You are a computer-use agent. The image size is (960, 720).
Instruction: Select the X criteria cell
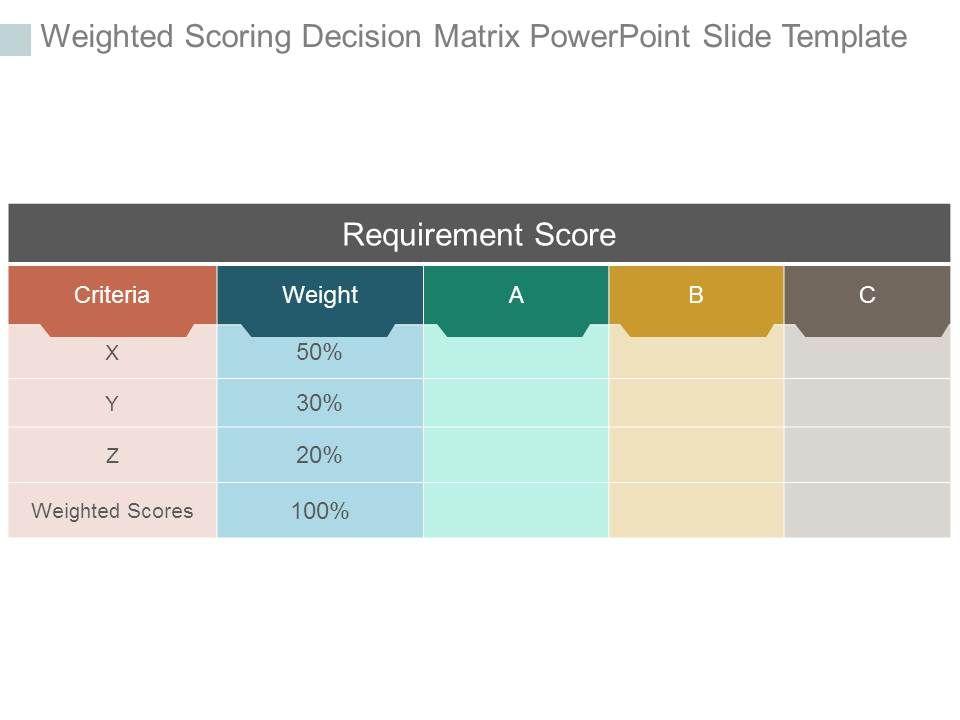tap(112, 353)
